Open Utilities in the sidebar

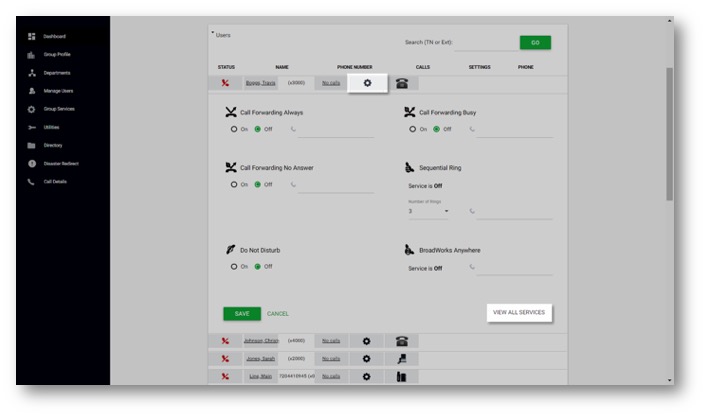[x=51, y=127]
